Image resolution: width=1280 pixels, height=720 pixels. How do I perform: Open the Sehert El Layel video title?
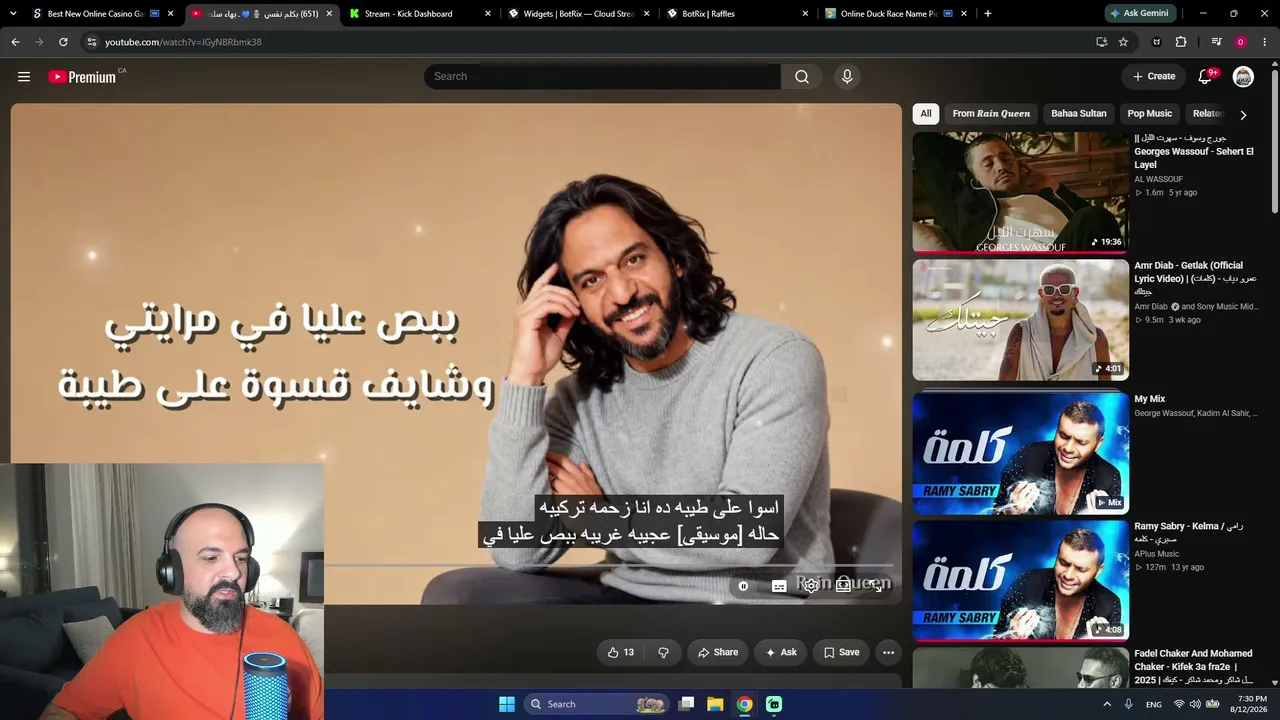click(1194, 152)
